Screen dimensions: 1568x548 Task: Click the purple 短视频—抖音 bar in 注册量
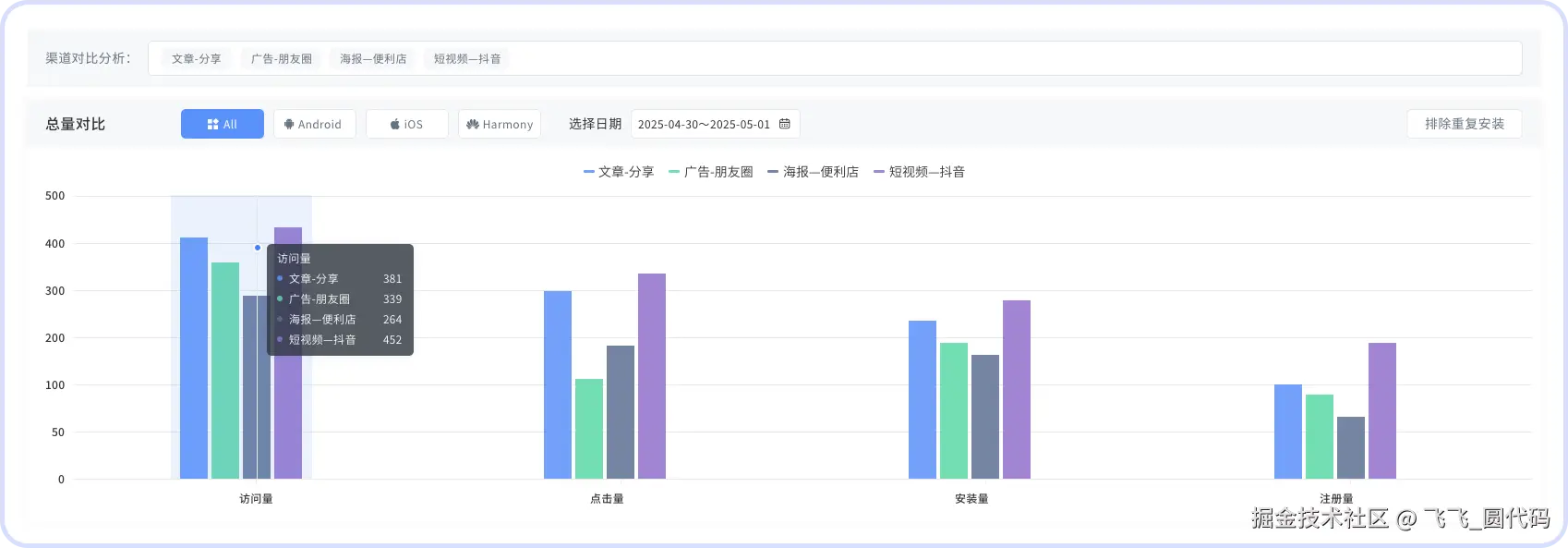pos(1382,410)
